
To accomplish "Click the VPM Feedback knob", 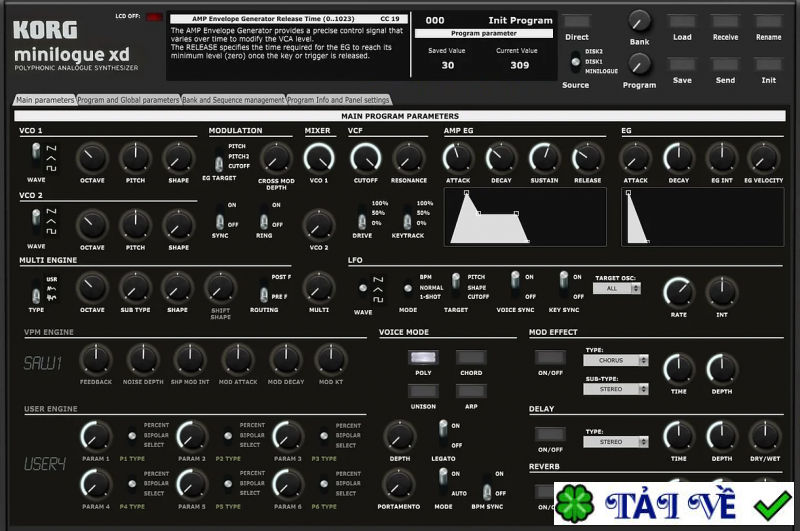I will [x=96, y=360].
